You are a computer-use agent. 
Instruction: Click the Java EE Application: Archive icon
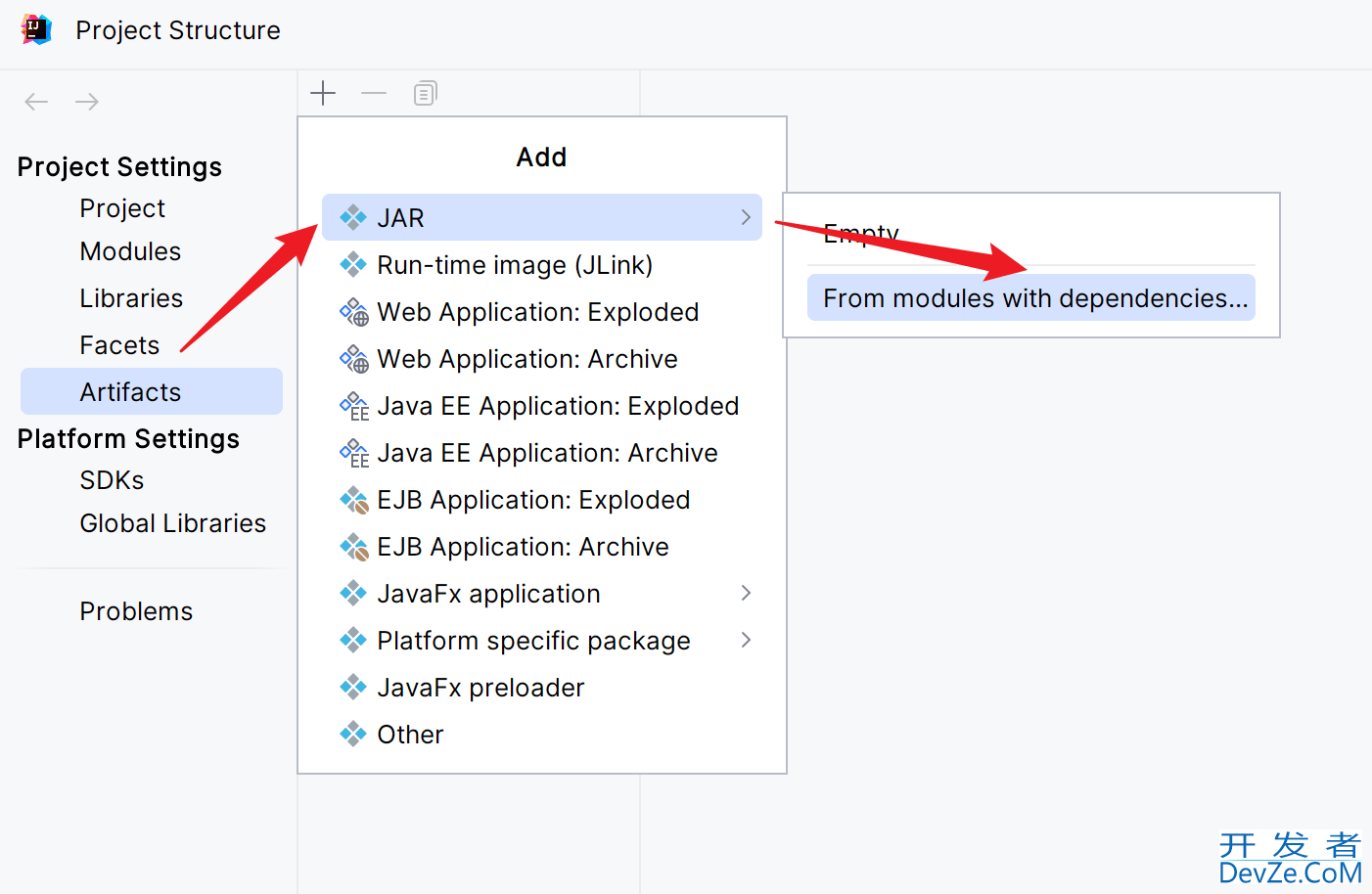tap(353, 453)
